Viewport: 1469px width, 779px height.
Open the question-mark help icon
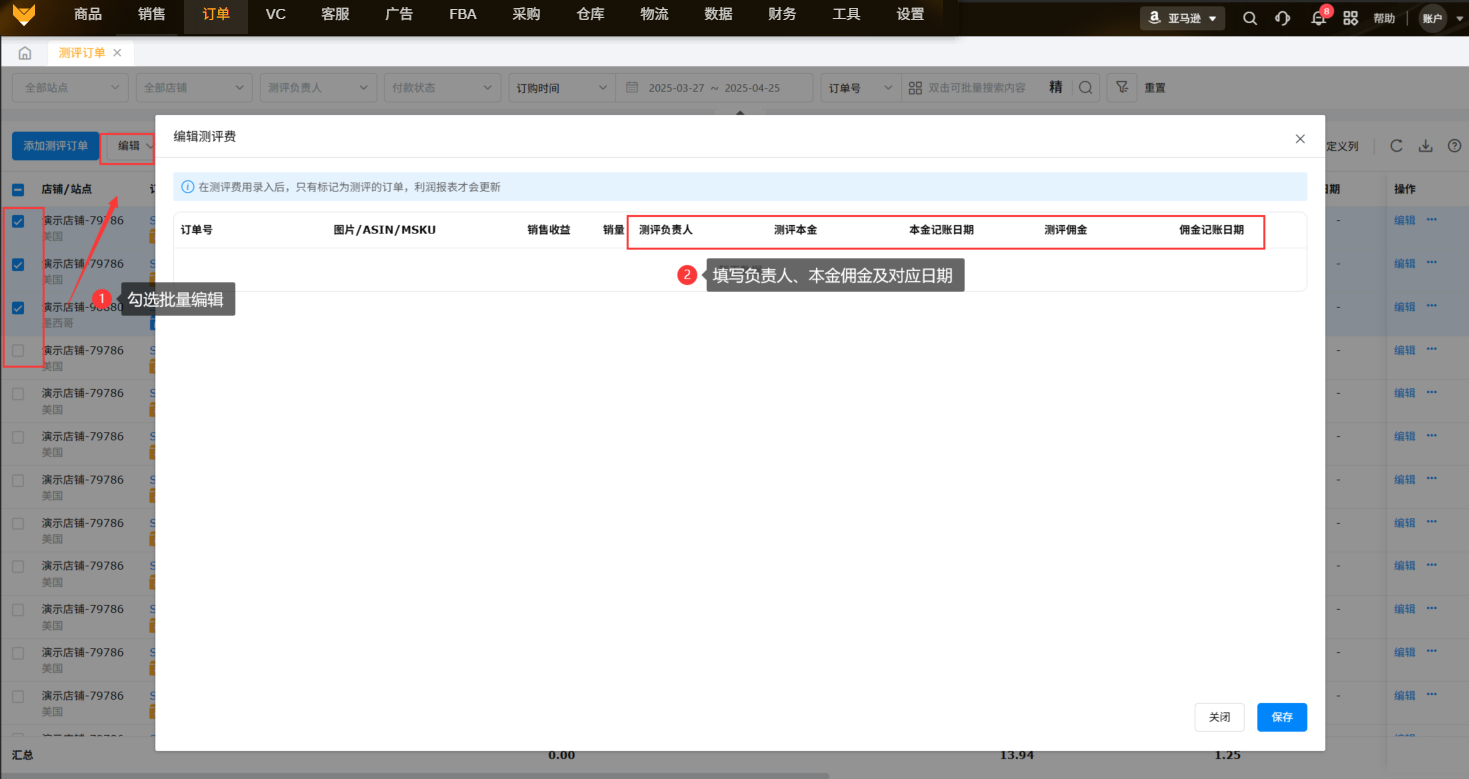[1455, 146]
